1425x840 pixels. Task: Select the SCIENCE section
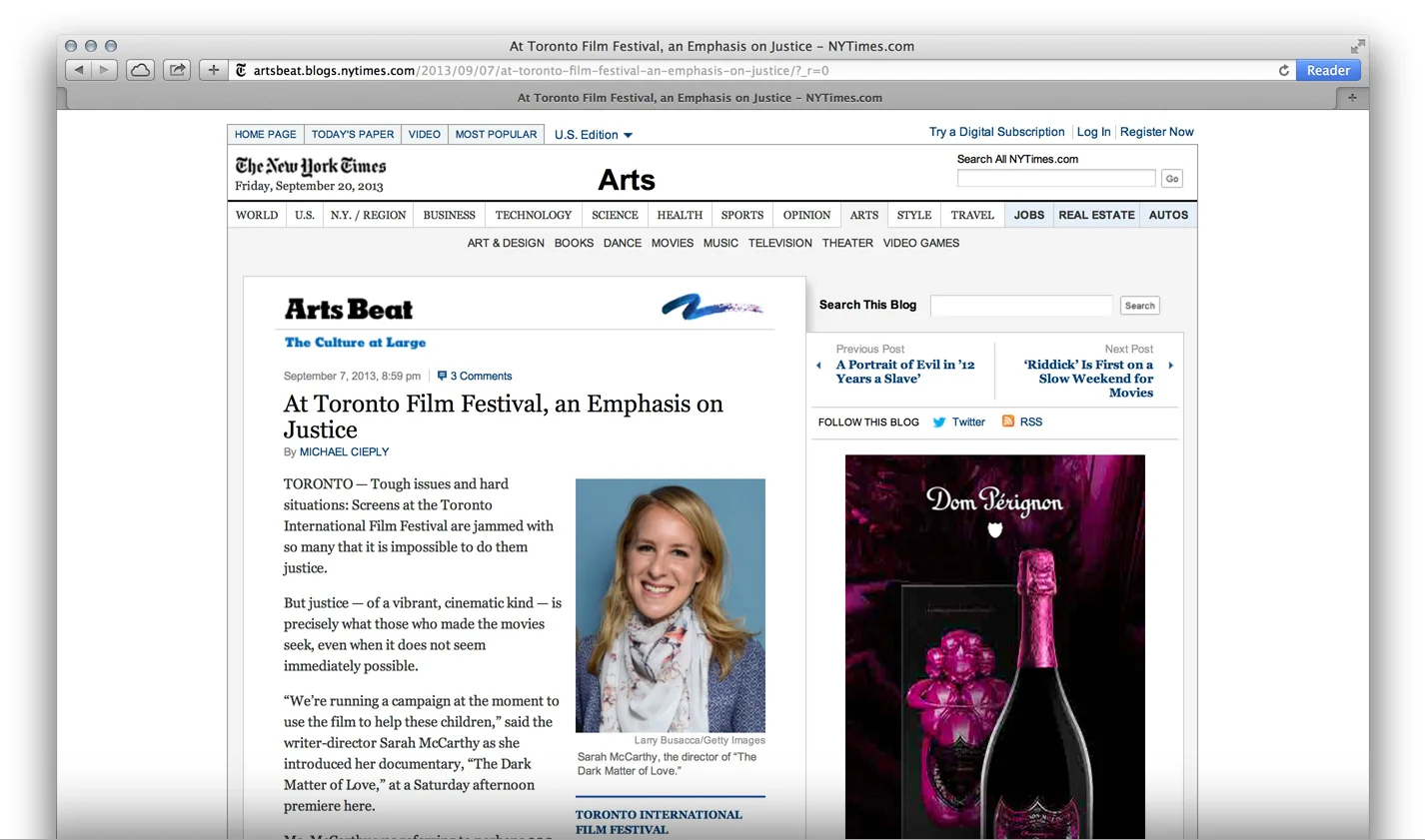(615, 215)
